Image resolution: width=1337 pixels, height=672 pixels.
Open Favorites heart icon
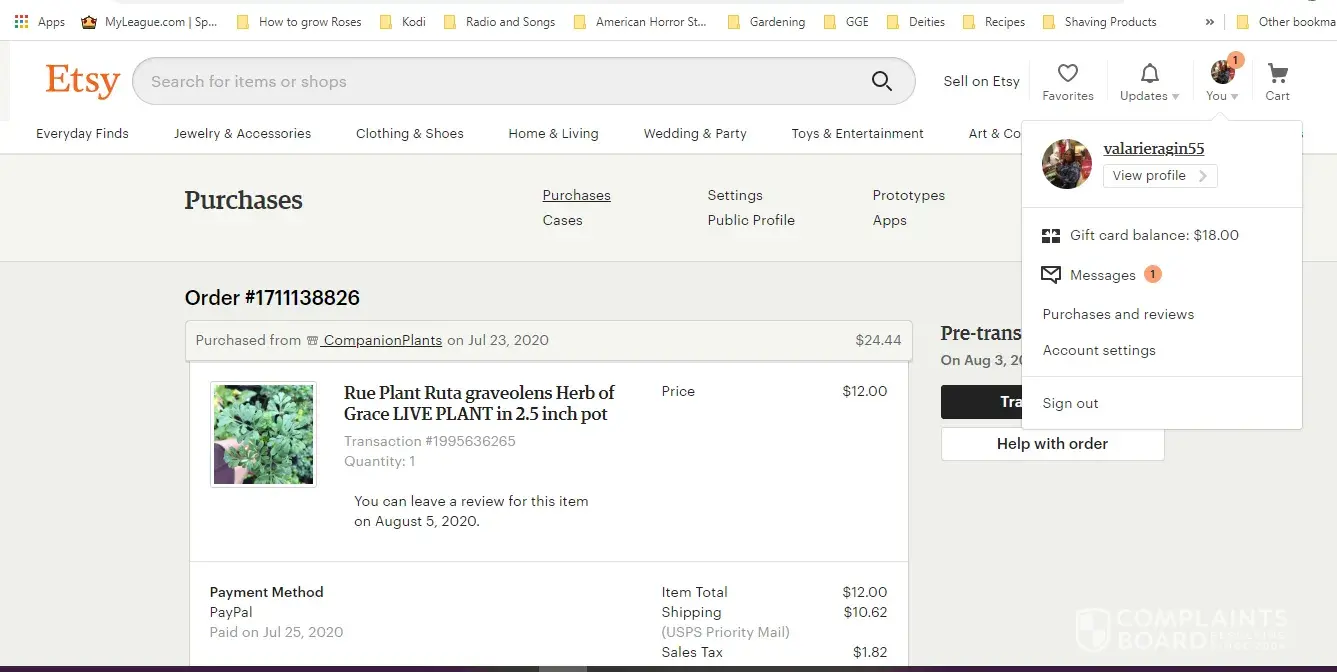(x=1067, y=74)
